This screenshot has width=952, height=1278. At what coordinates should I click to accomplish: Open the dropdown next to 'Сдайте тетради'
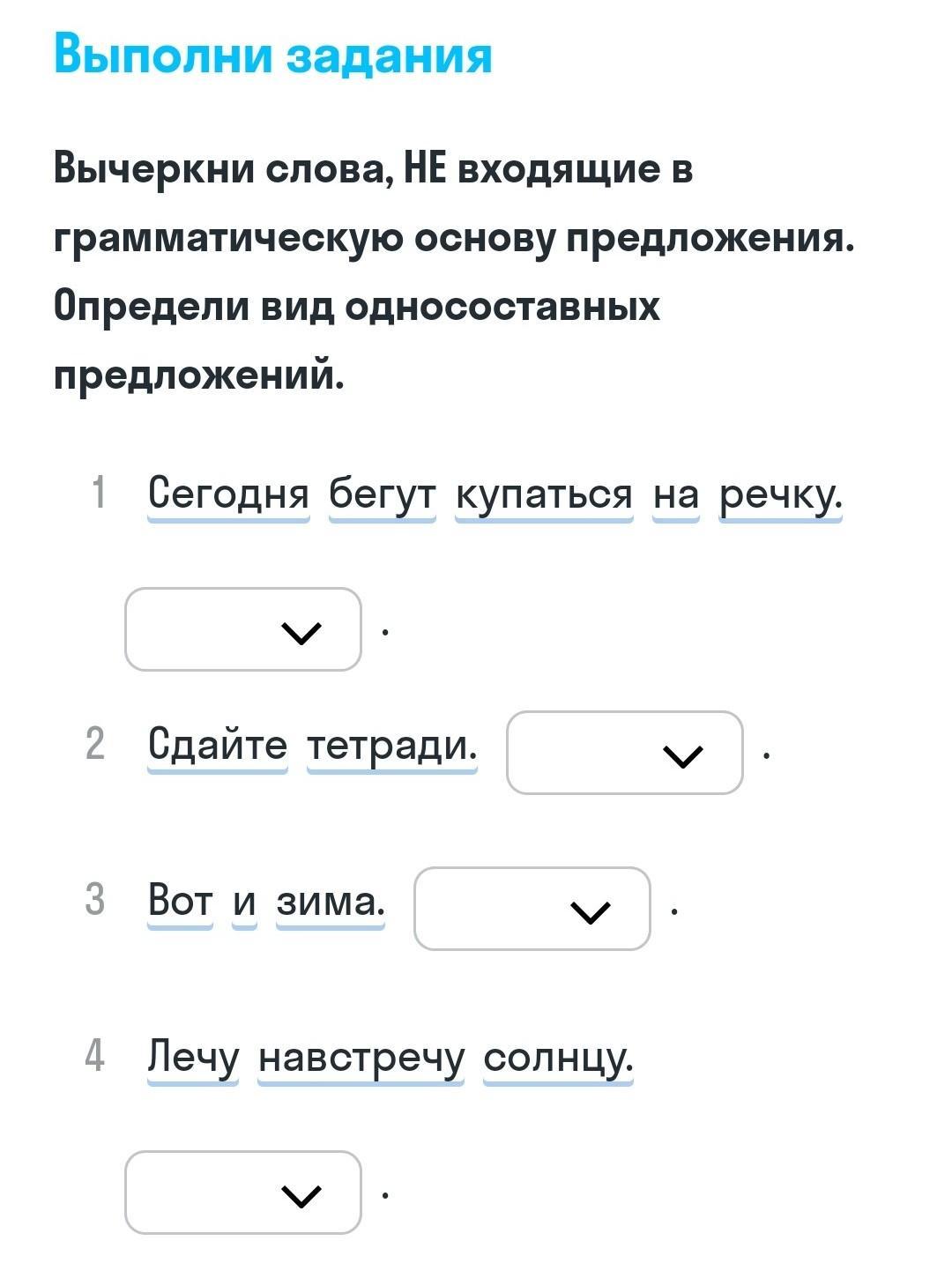(x=624, y=753)
